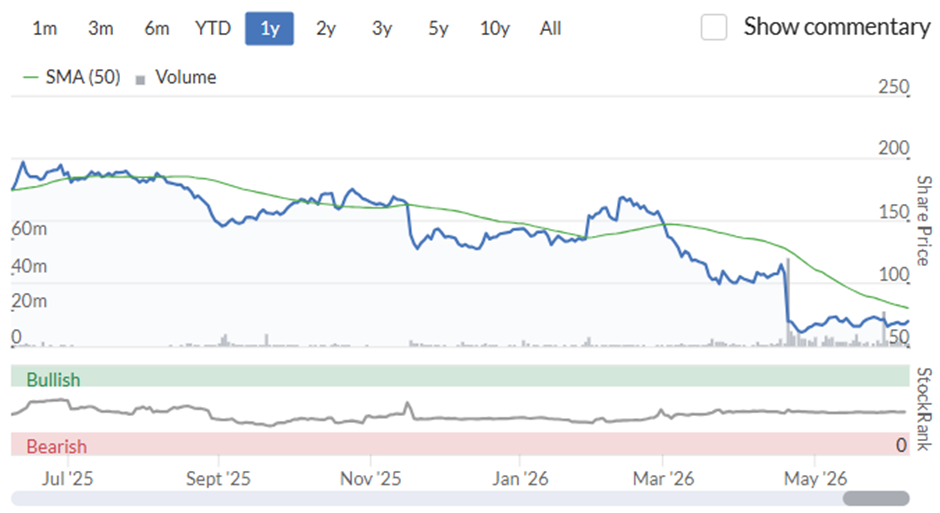940x513 pixels.
Task: Show the All time range
Action: tap(550, 28)
